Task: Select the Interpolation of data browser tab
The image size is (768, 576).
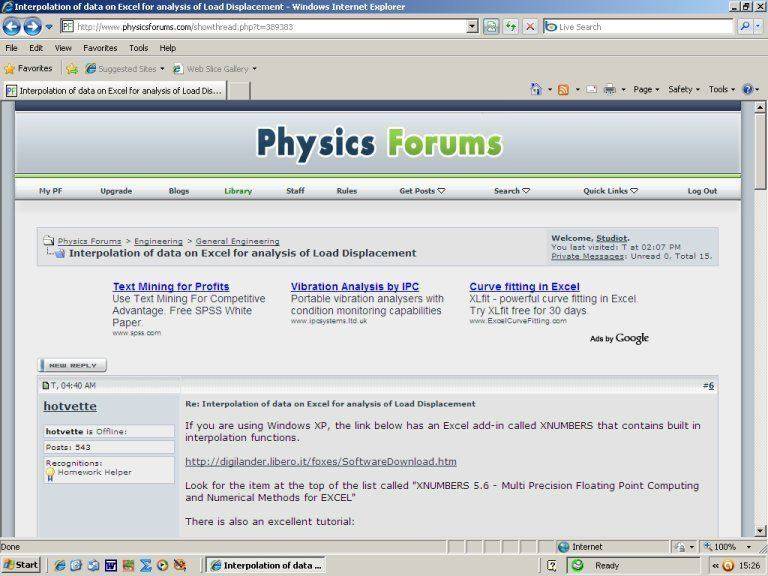Action: pos(115,91)
